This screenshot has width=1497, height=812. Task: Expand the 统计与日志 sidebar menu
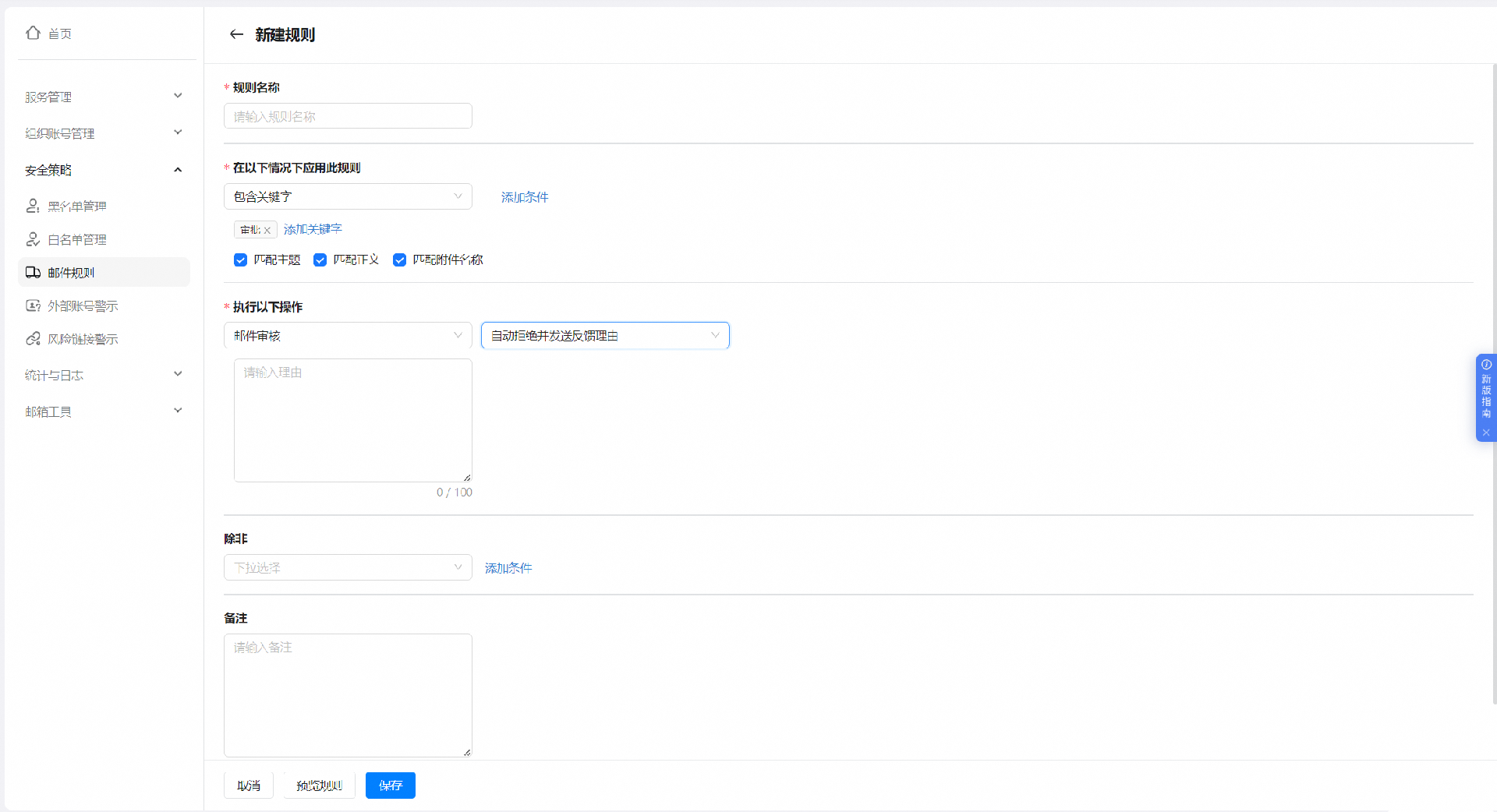104,375
